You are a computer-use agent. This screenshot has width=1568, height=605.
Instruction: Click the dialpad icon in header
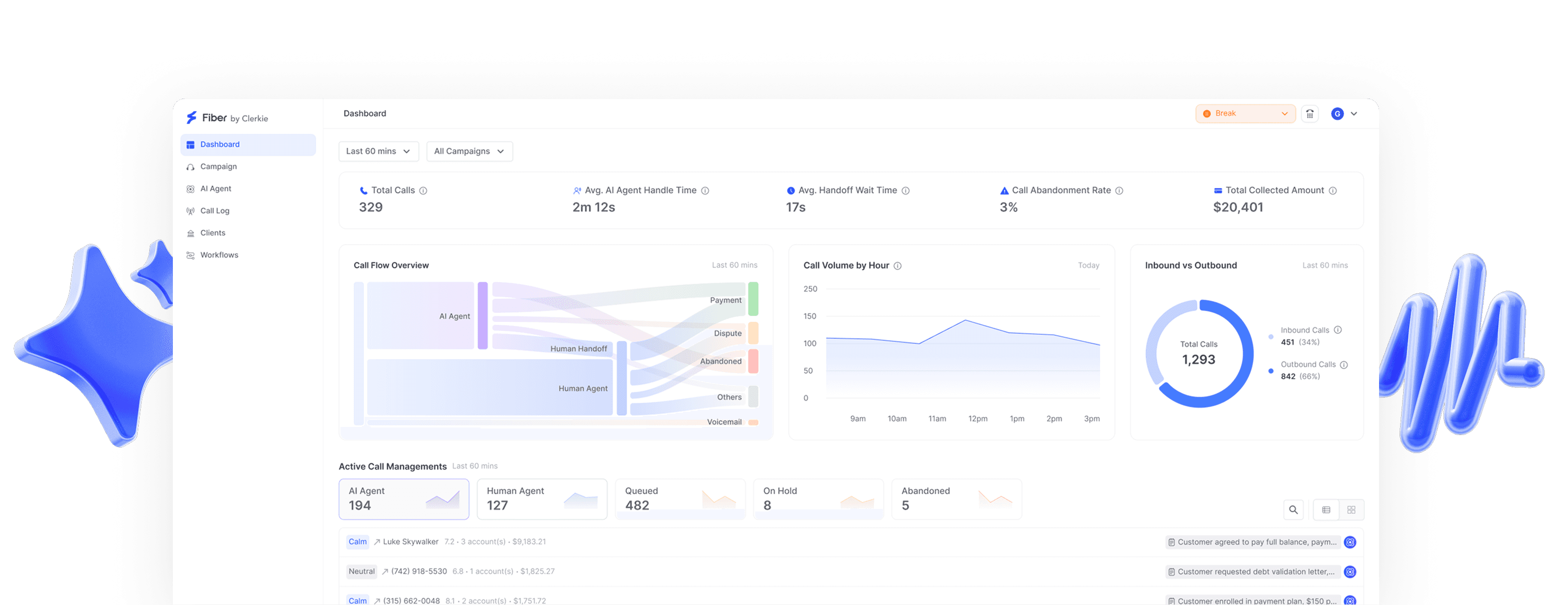(x=1310, y=114)
